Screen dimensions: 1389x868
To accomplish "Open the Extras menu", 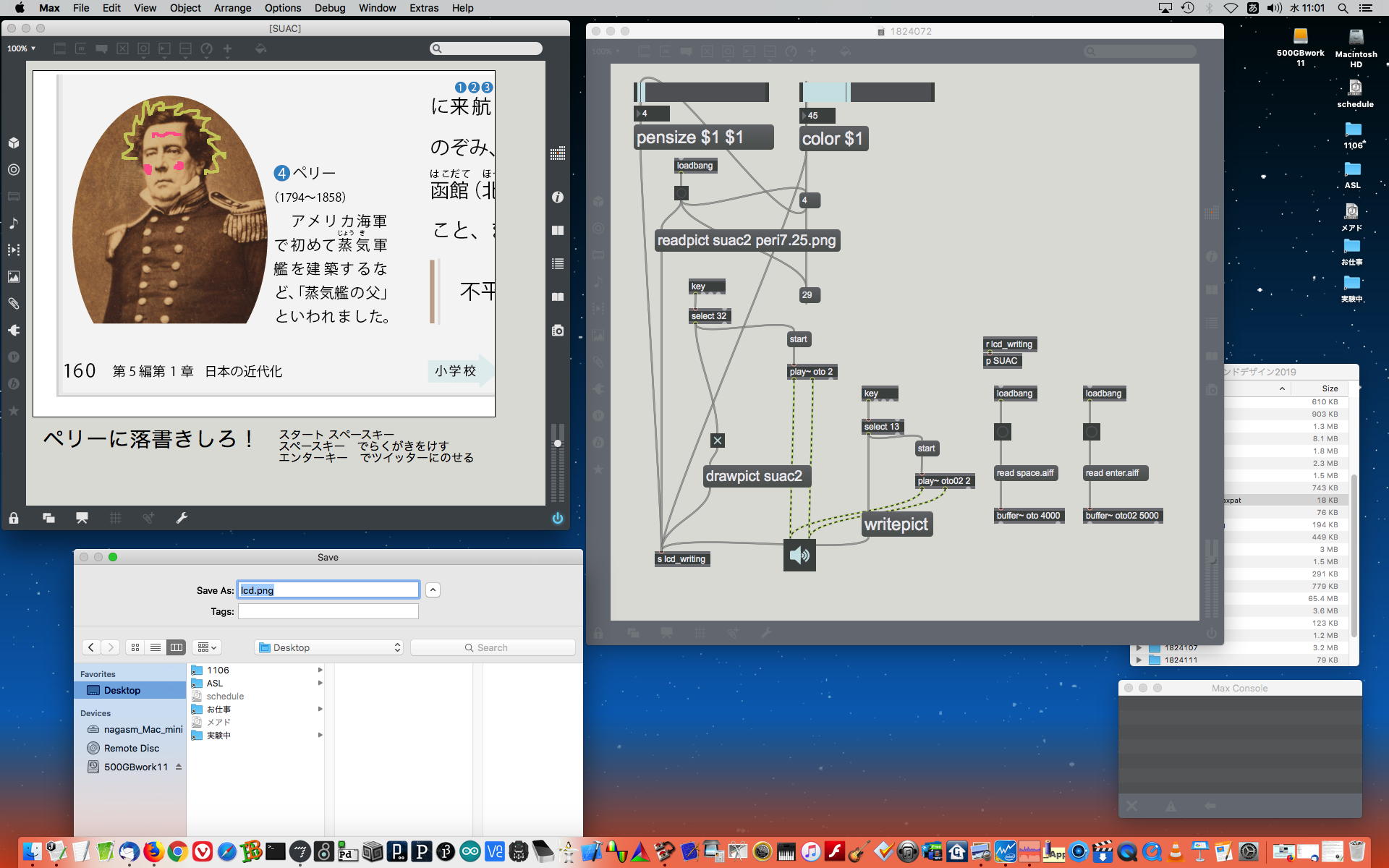I will (423, 8).
